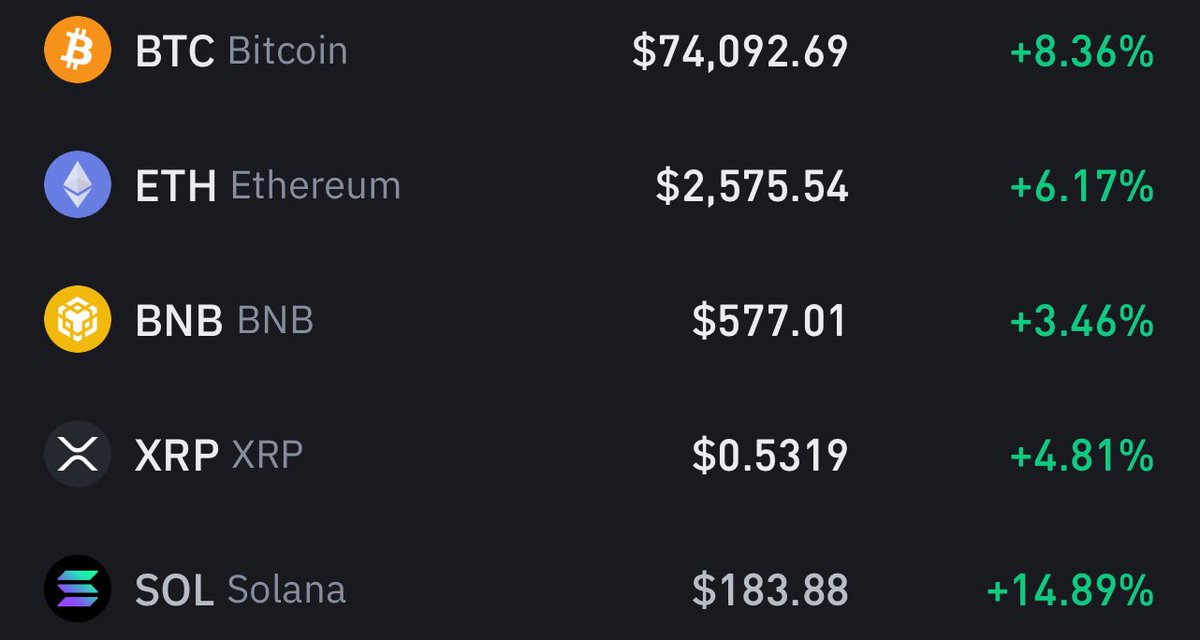1200x640 pixels.
Task: Click the Solana logo icon
Action: click(x=77, y=588)
